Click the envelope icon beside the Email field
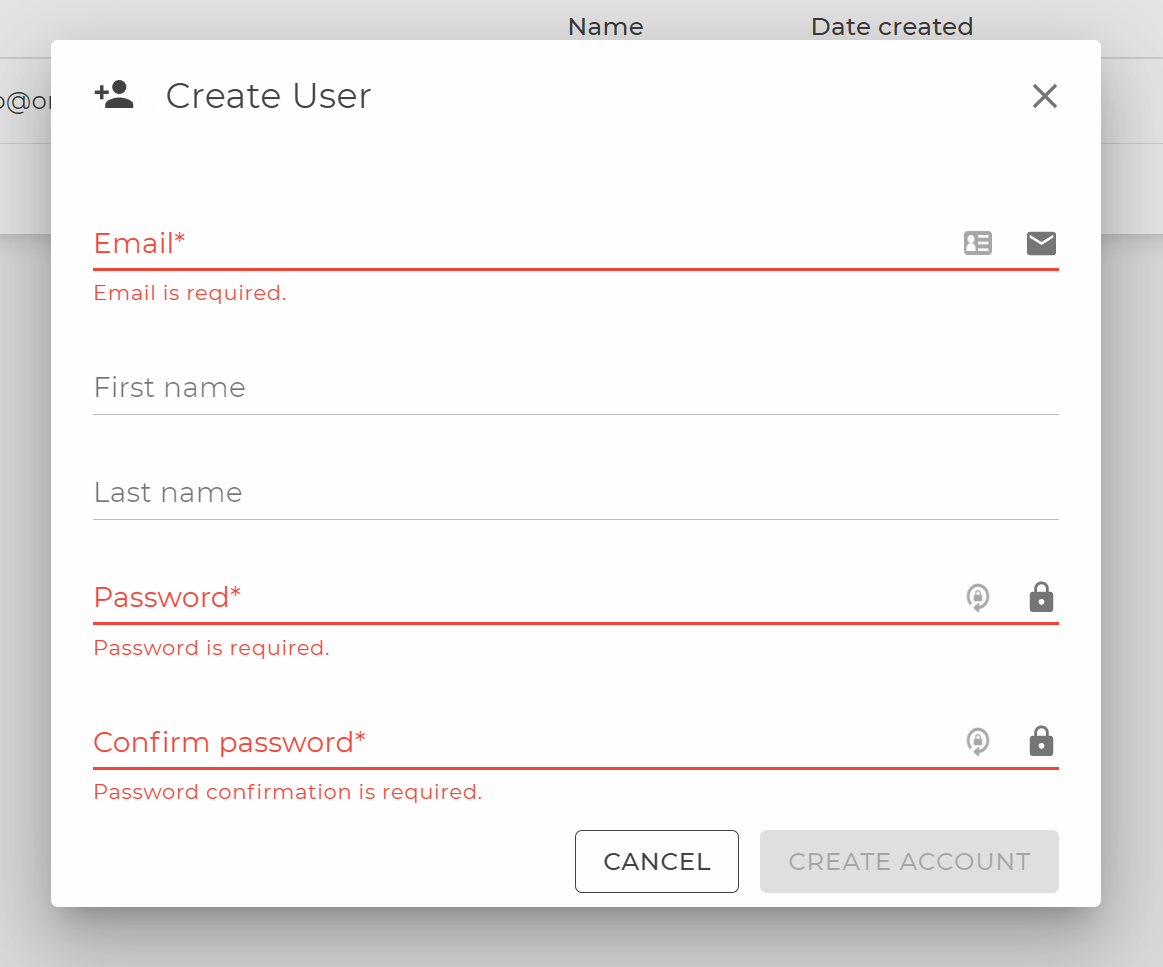 pyautogui.click(x=1041, y=243)
